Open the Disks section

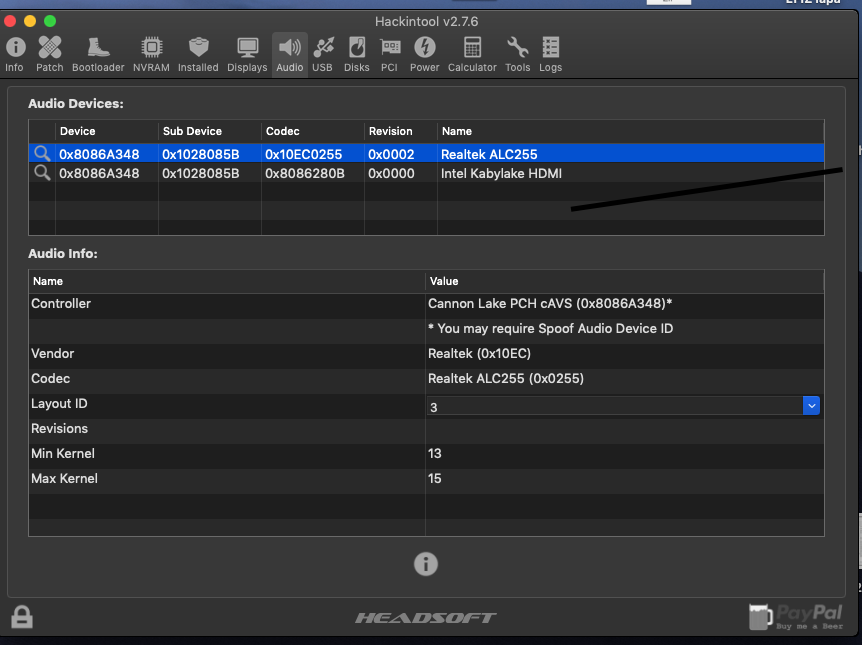357,54
